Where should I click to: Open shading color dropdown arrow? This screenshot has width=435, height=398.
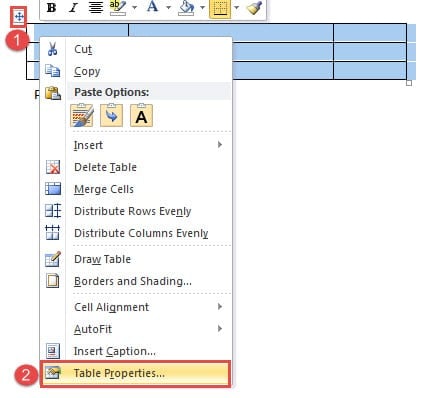[203, 7]
